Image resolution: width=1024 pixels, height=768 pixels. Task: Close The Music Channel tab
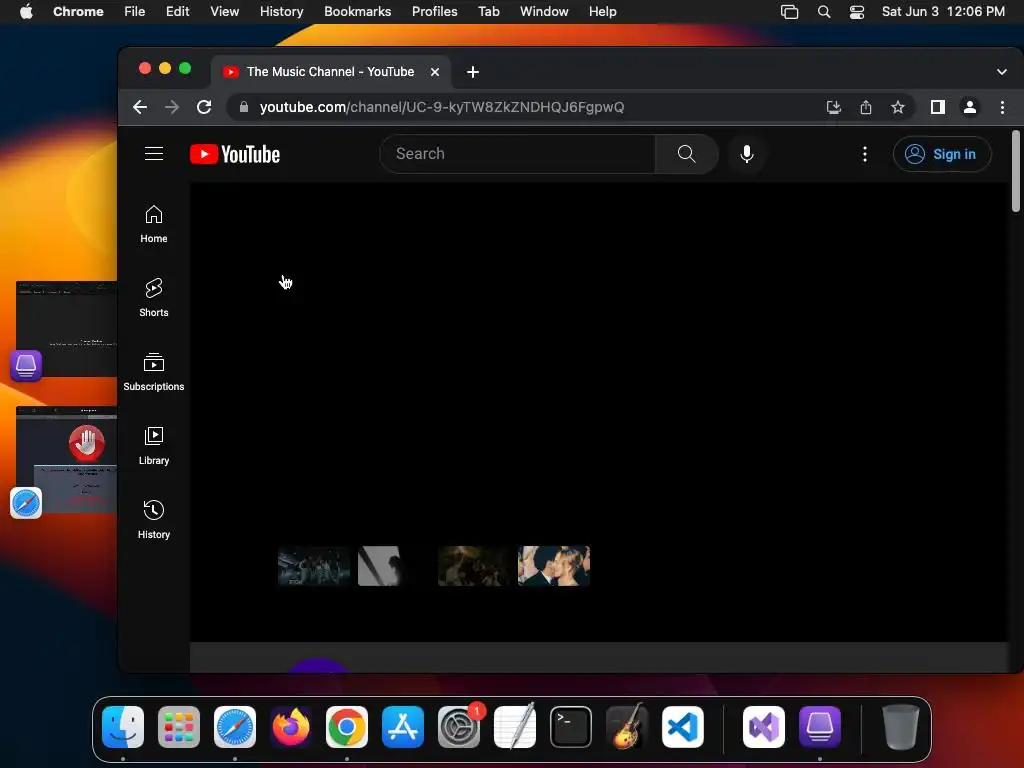point(435,72)
